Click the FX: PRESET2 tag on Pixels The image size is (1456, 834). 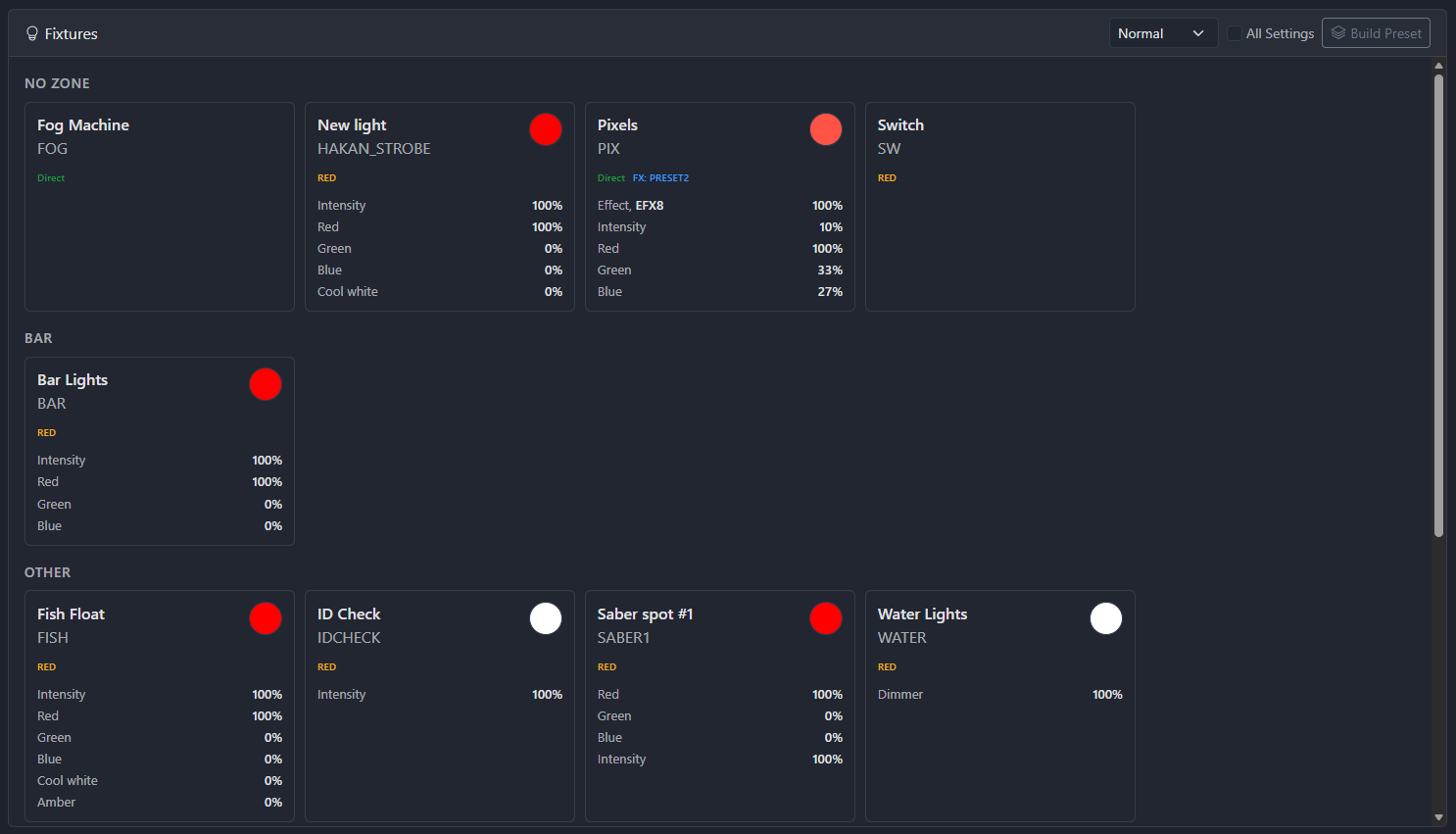(x=660, y=178)
